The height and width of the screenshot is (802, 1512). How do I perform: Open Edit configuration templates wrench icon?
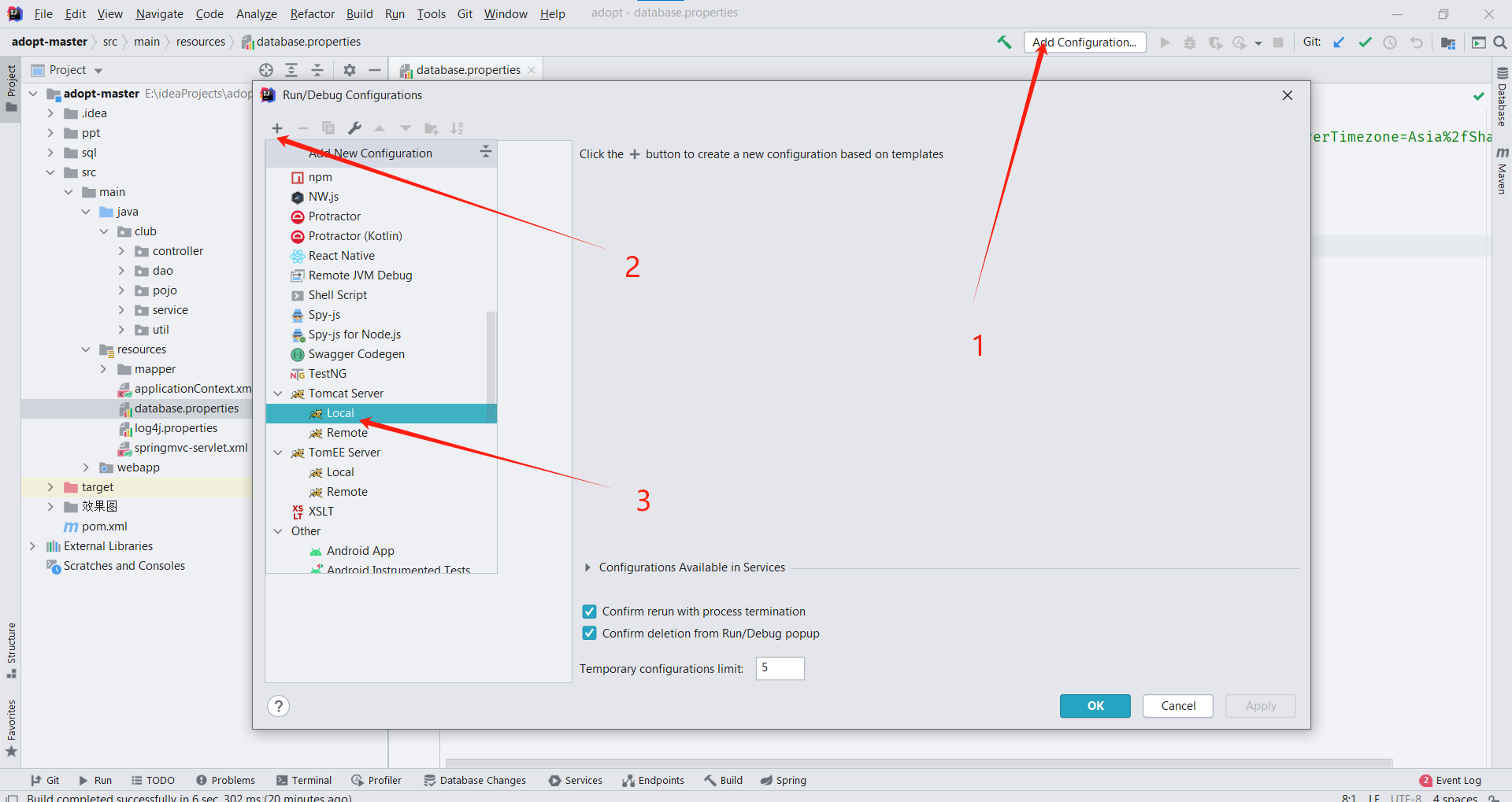[x=354, y=128]
